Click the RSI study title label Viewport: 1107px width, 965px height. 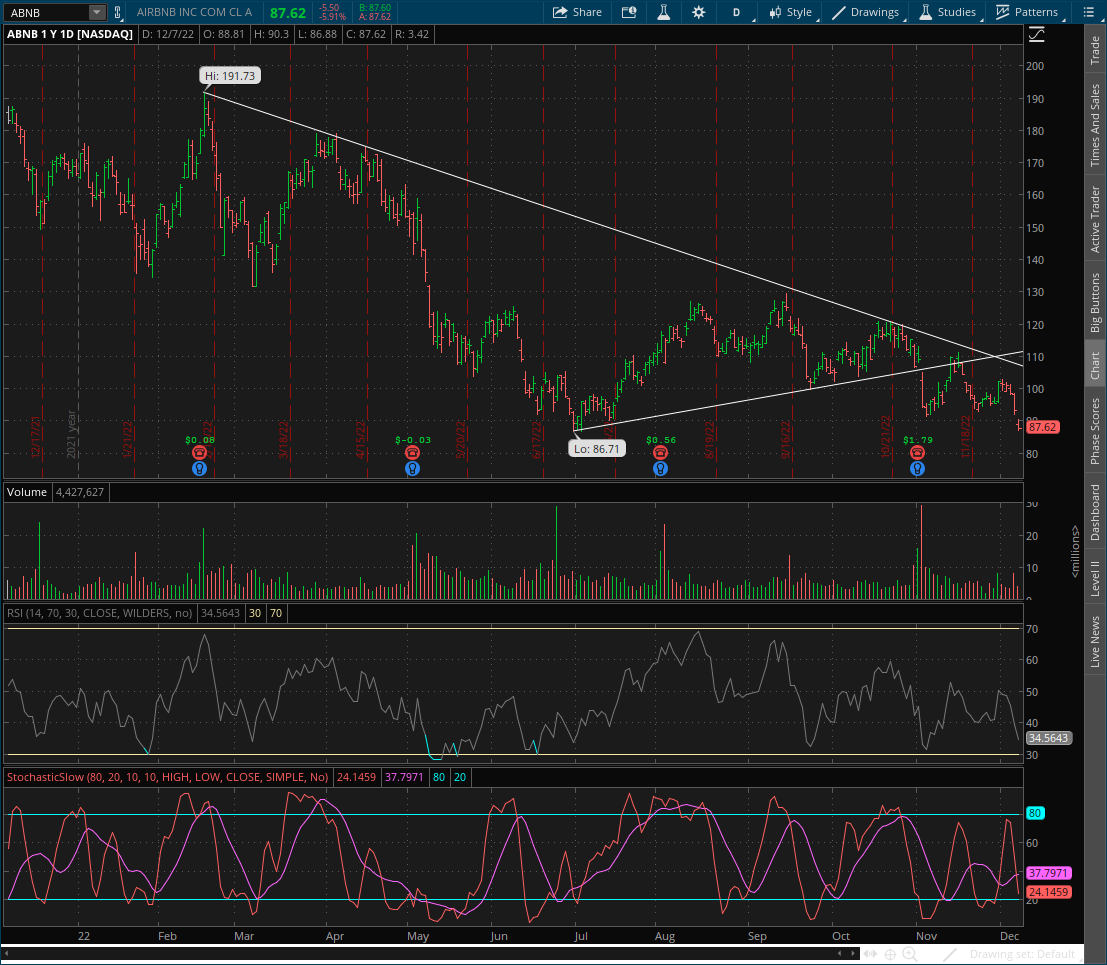[x=100, y=613]
